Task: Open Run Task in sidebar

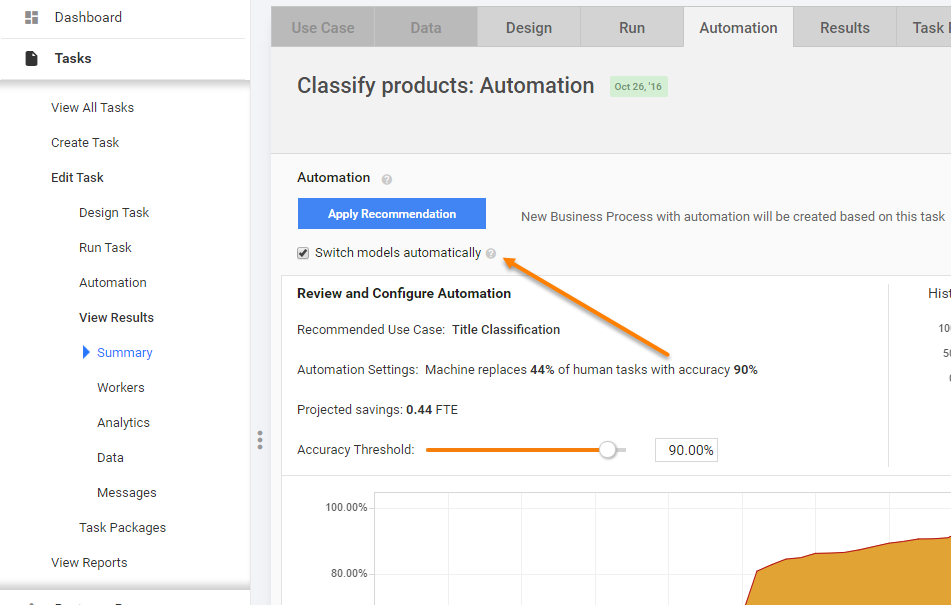Action: (105, 247)
